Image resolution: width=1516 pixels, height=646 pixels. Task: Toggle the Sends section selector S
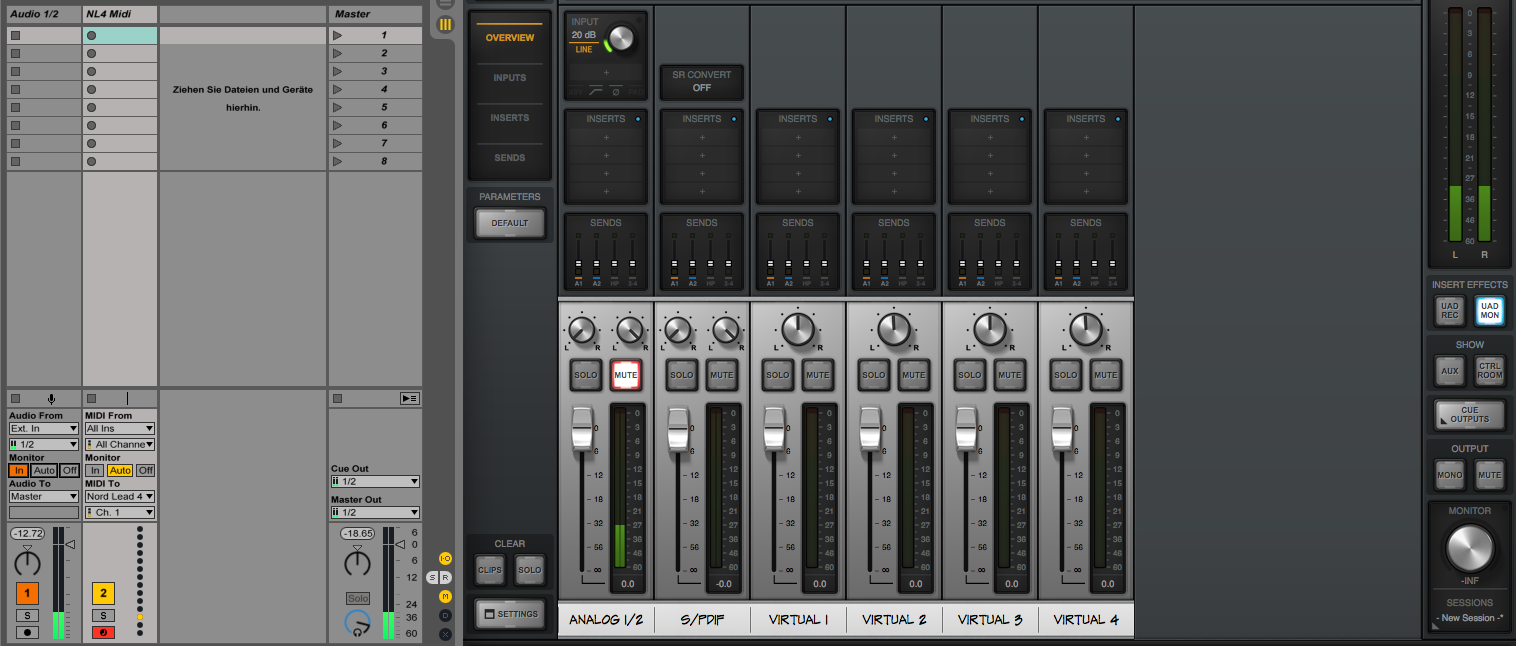pos(433,577)
